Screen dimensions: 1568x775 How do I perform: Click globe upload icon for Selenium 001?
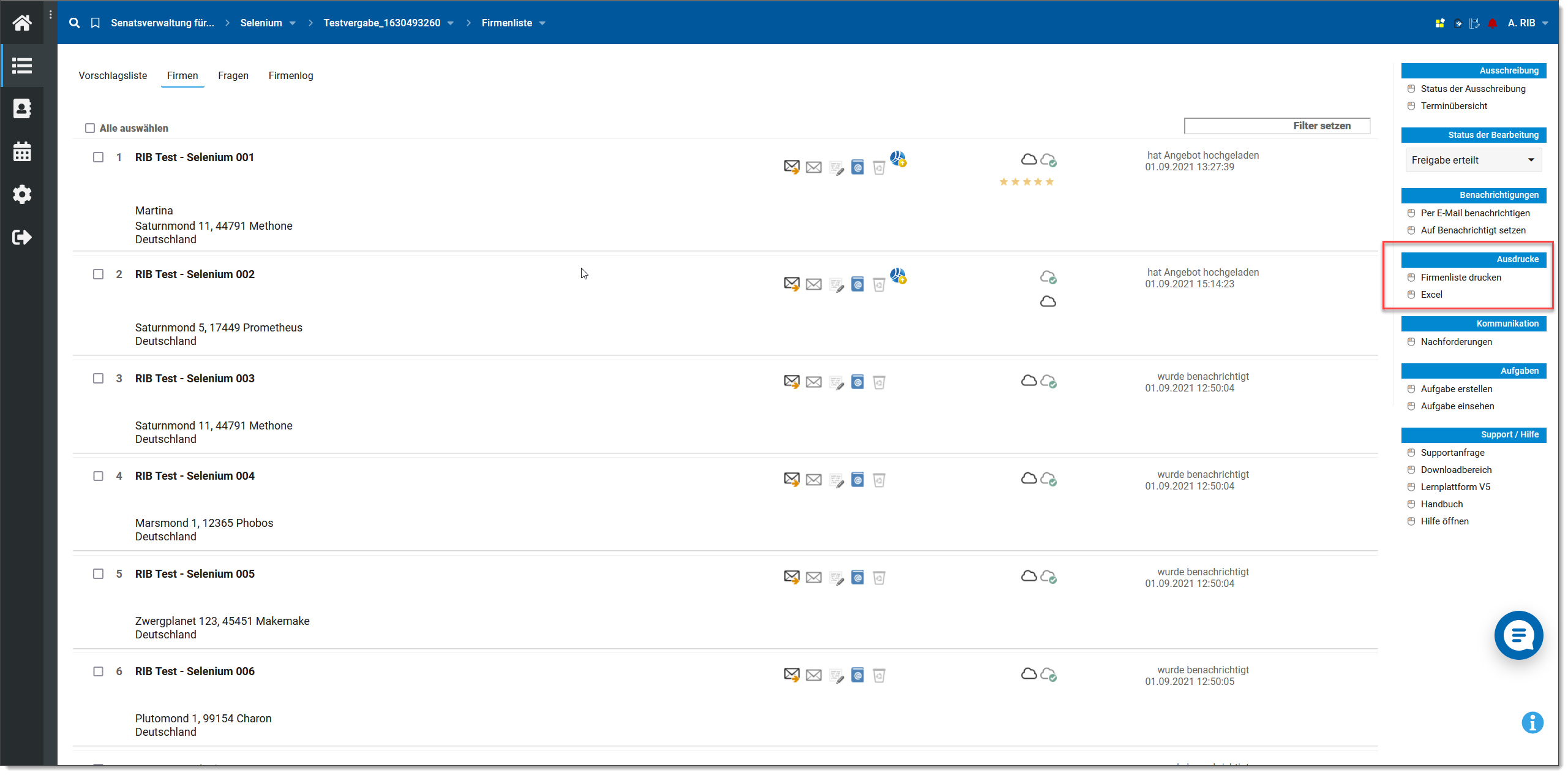898,159
